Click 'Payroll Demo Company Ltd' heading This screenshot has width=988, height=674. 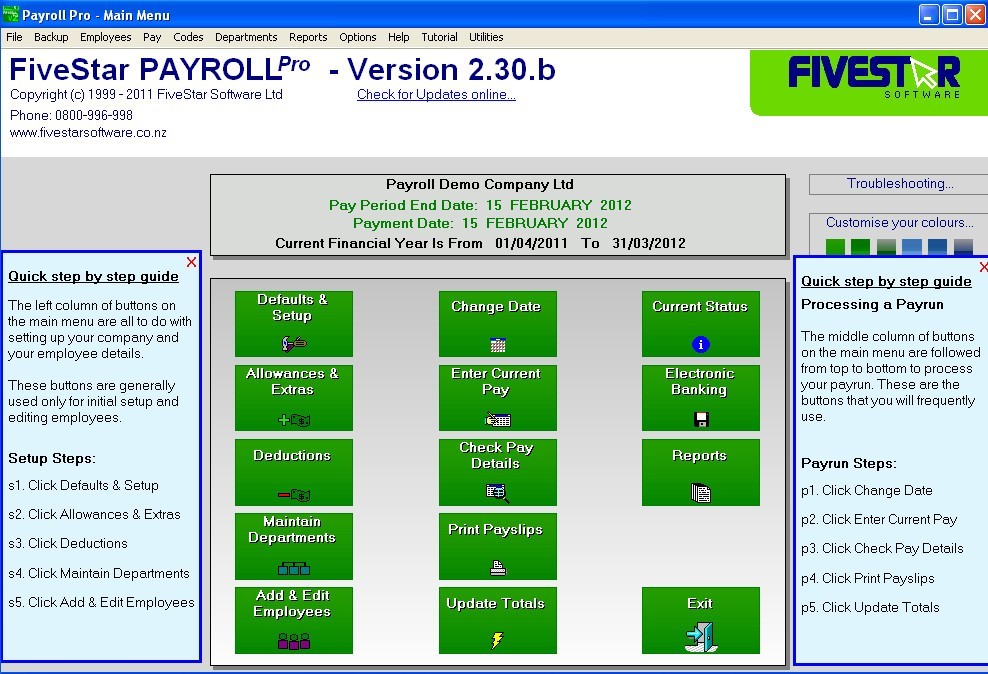coord(480,185)
